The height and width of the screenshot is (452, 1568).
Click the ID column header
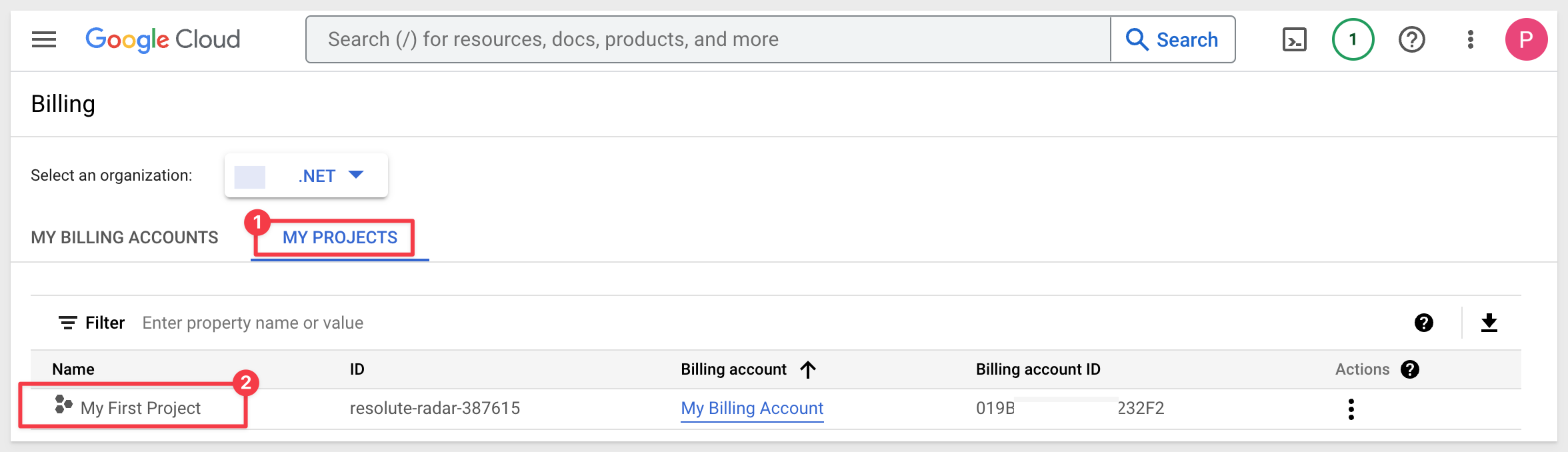tap(357, 369)
